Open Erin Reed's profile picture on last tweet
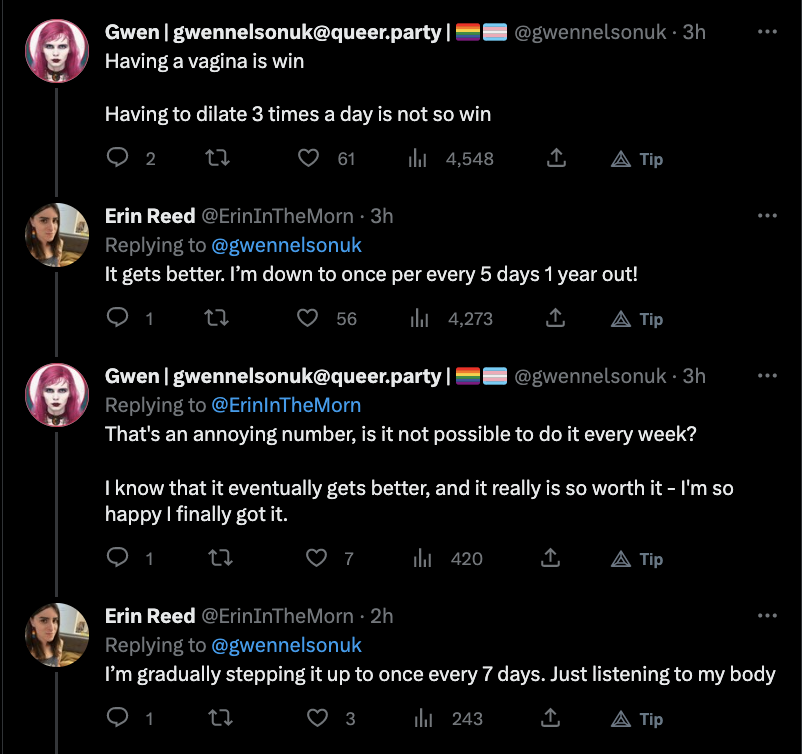Screen dimensions: 802x754 point(57,636)
